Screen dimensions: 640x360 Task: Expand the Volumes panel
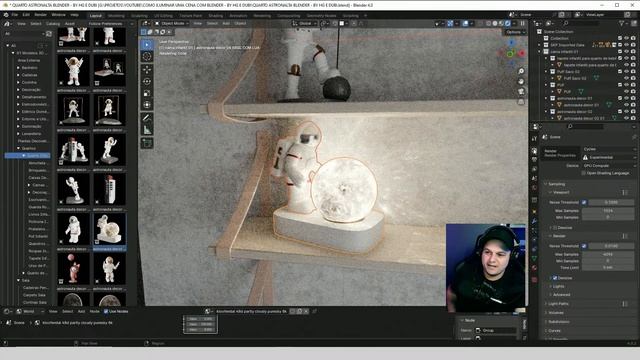(556, 313)
